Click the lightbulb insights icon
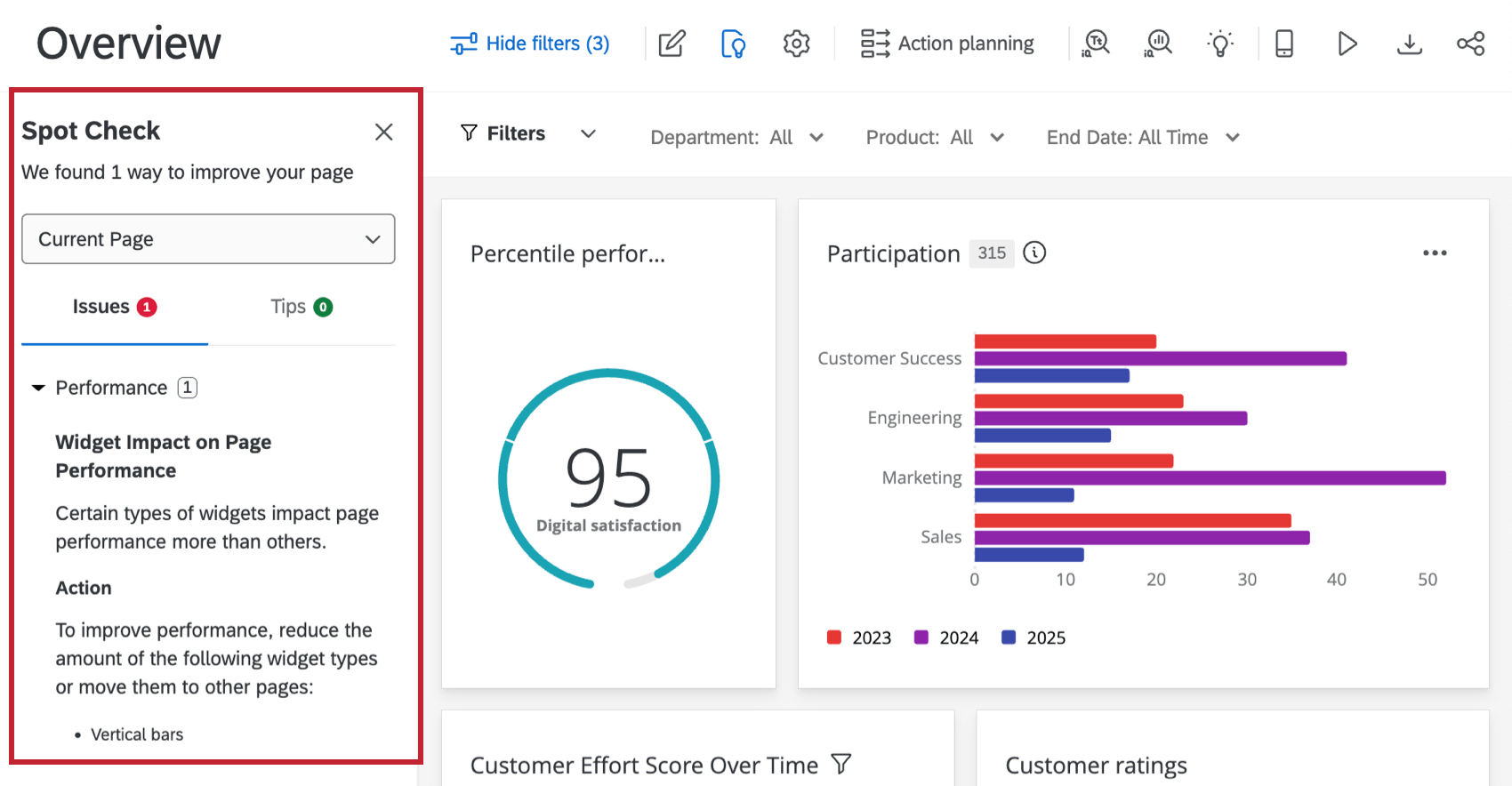The height and width of the screenshot is (786, 1512). point(1220,44)
